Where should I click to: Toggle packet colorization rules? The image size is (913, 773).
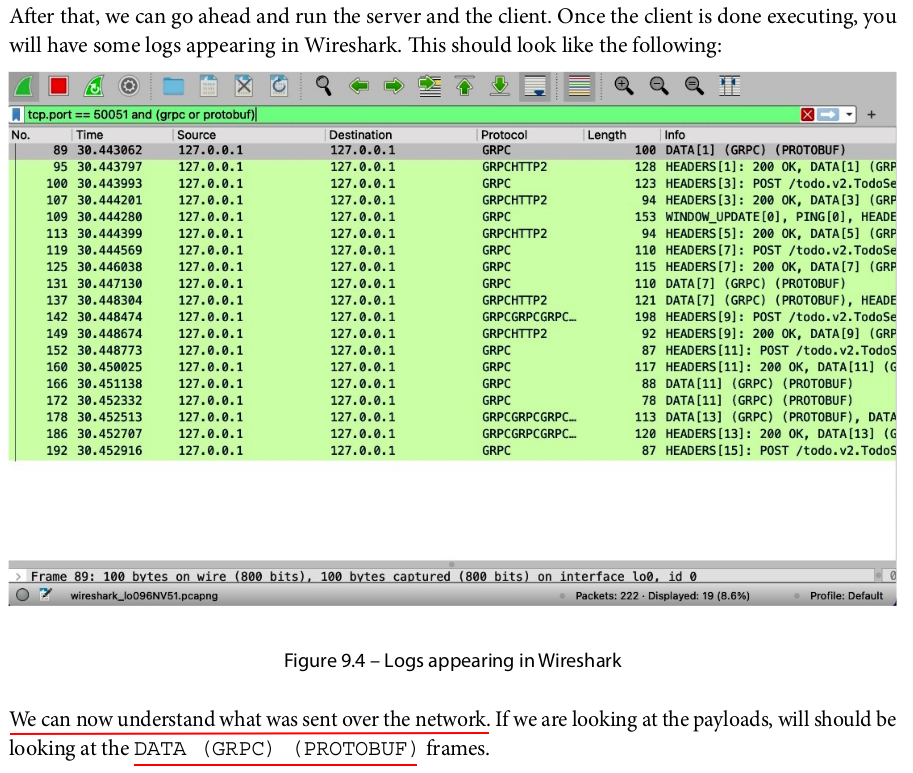579,87
